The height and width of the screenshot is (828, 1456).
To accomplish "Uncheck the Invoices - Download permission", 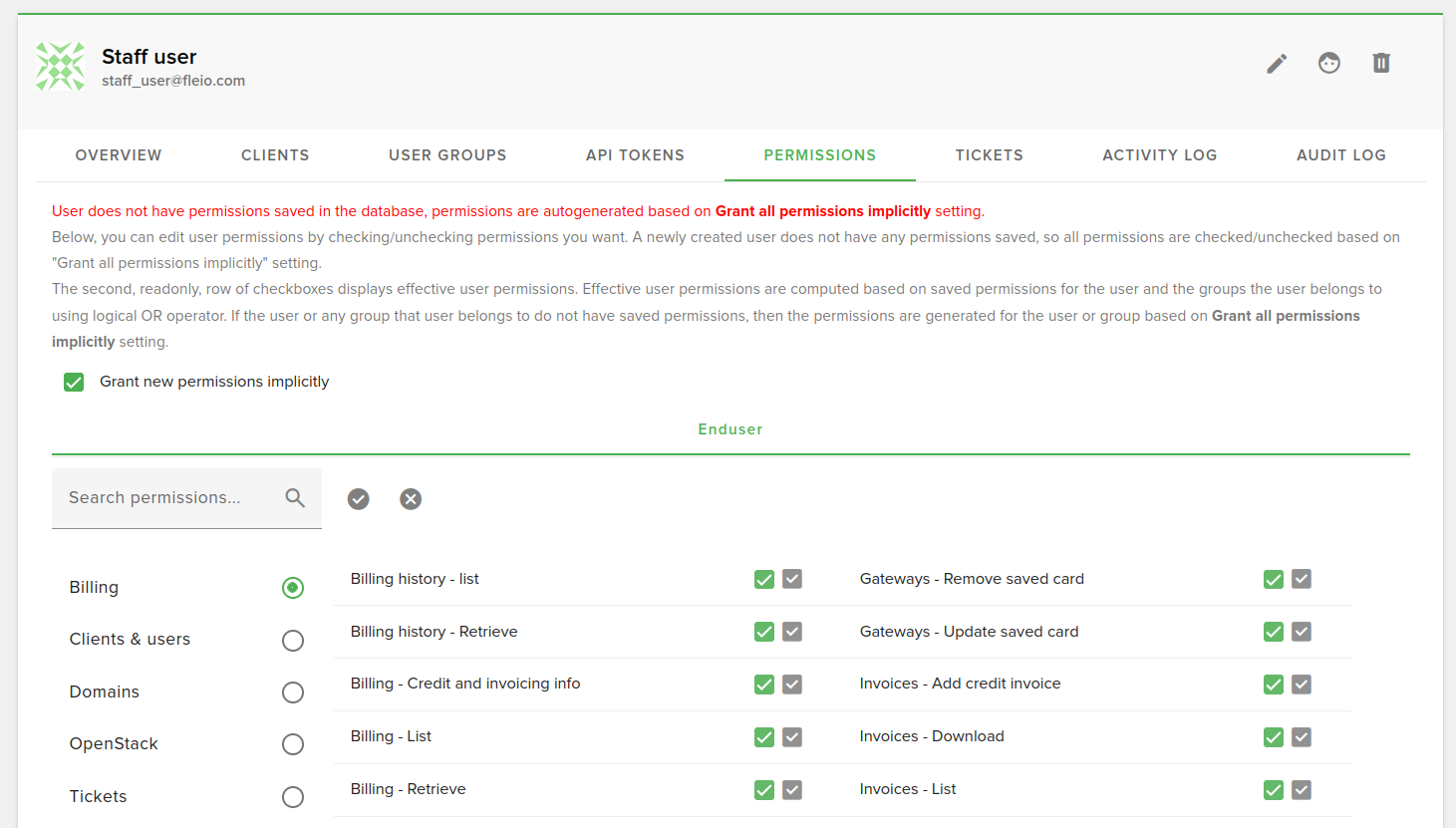I will [x=1273, y=737].
